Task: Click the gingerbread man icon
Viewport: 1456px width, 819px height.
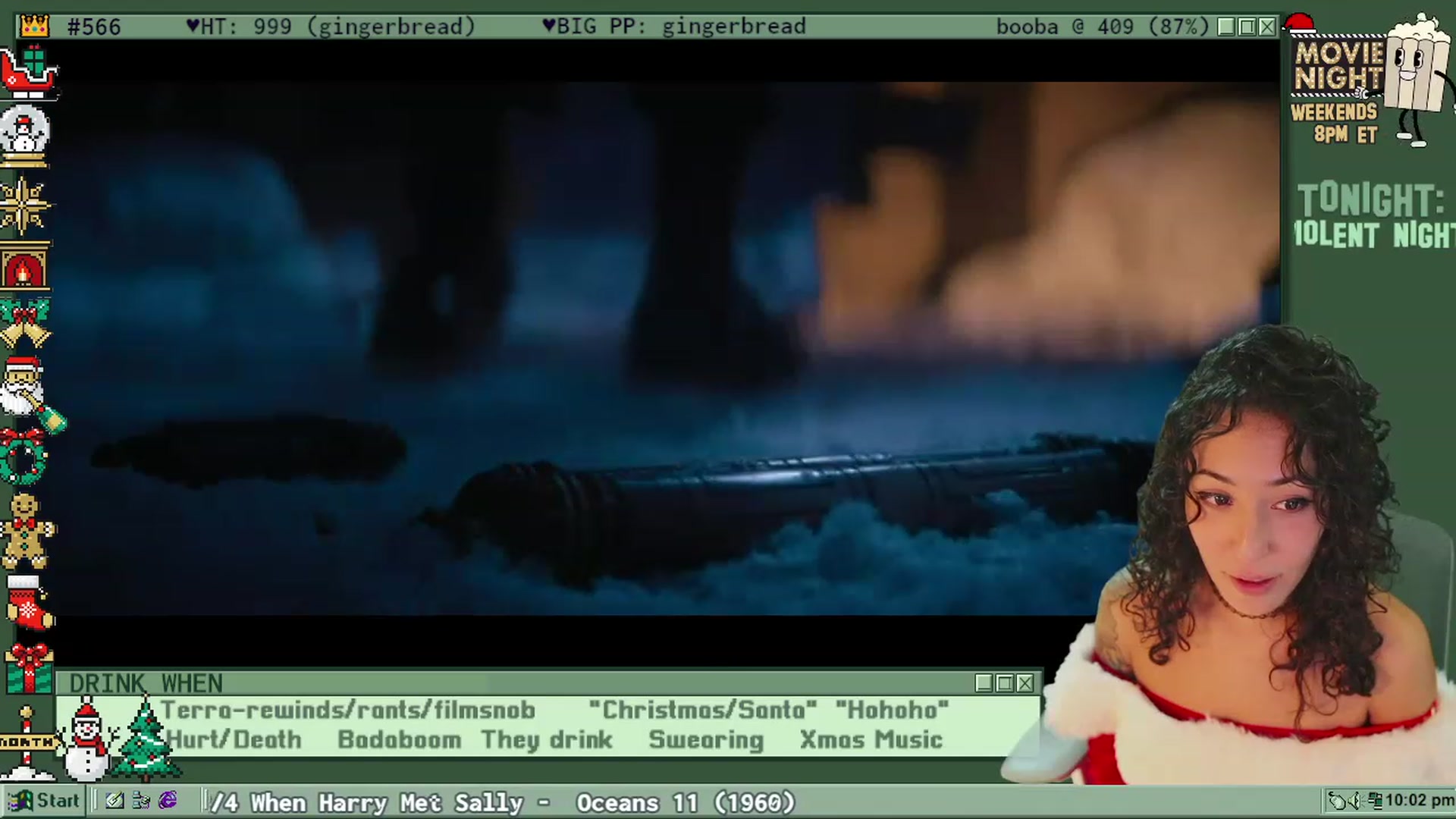Action: click(27, 531)
